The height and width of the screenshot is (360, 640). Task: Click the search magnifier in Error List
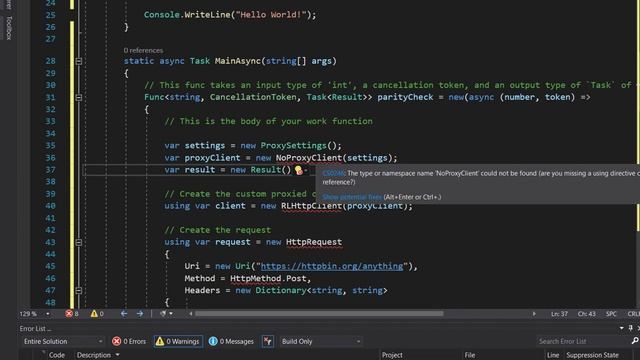[635, 341]
